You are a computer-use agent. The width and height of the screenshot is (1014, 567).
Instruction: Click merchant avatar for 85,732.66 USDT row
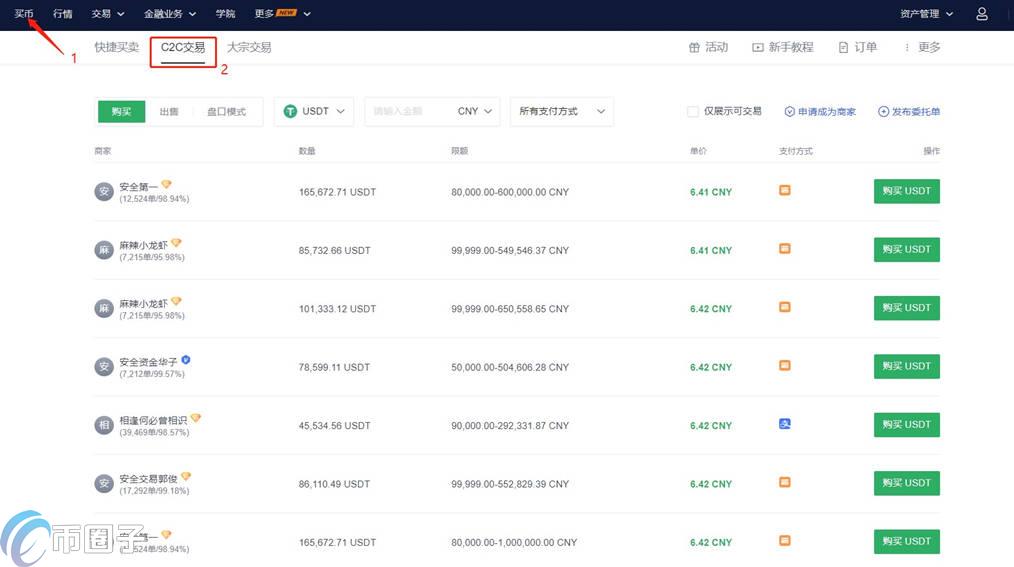click(x=104, y=250)
